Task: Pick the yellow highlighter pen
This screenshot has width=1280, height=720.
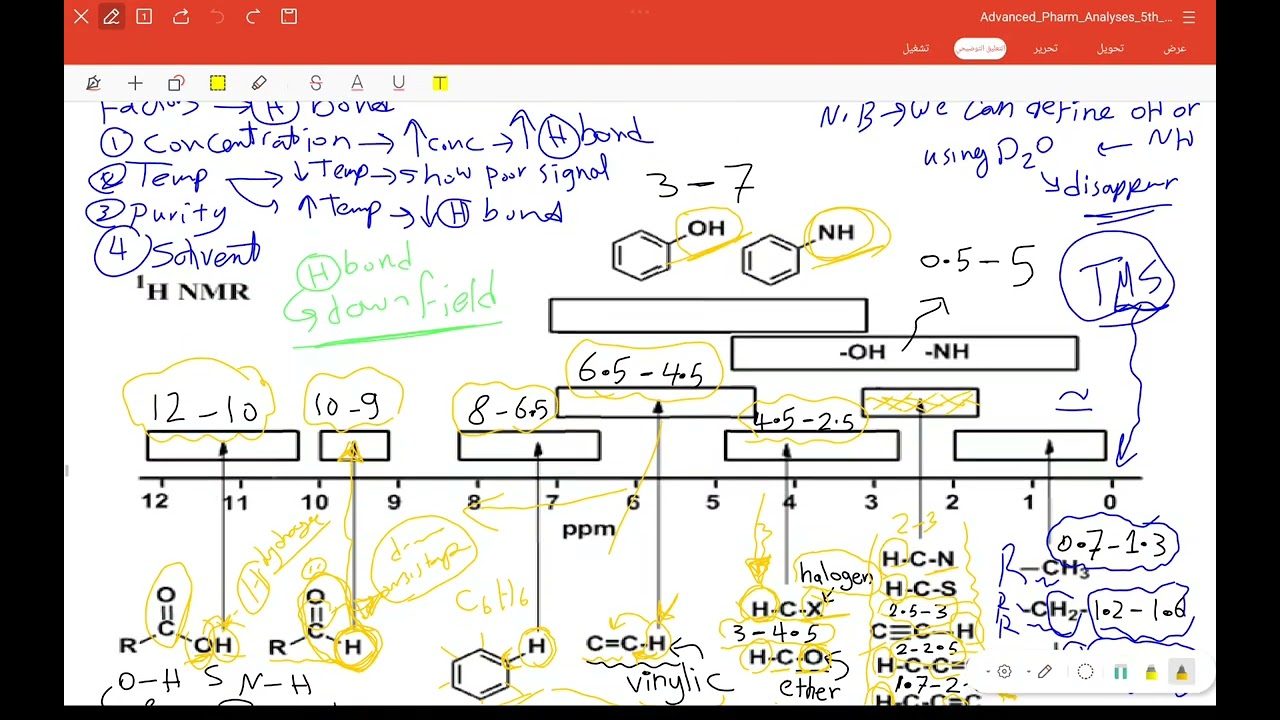Action: (x=1151, y=673)
